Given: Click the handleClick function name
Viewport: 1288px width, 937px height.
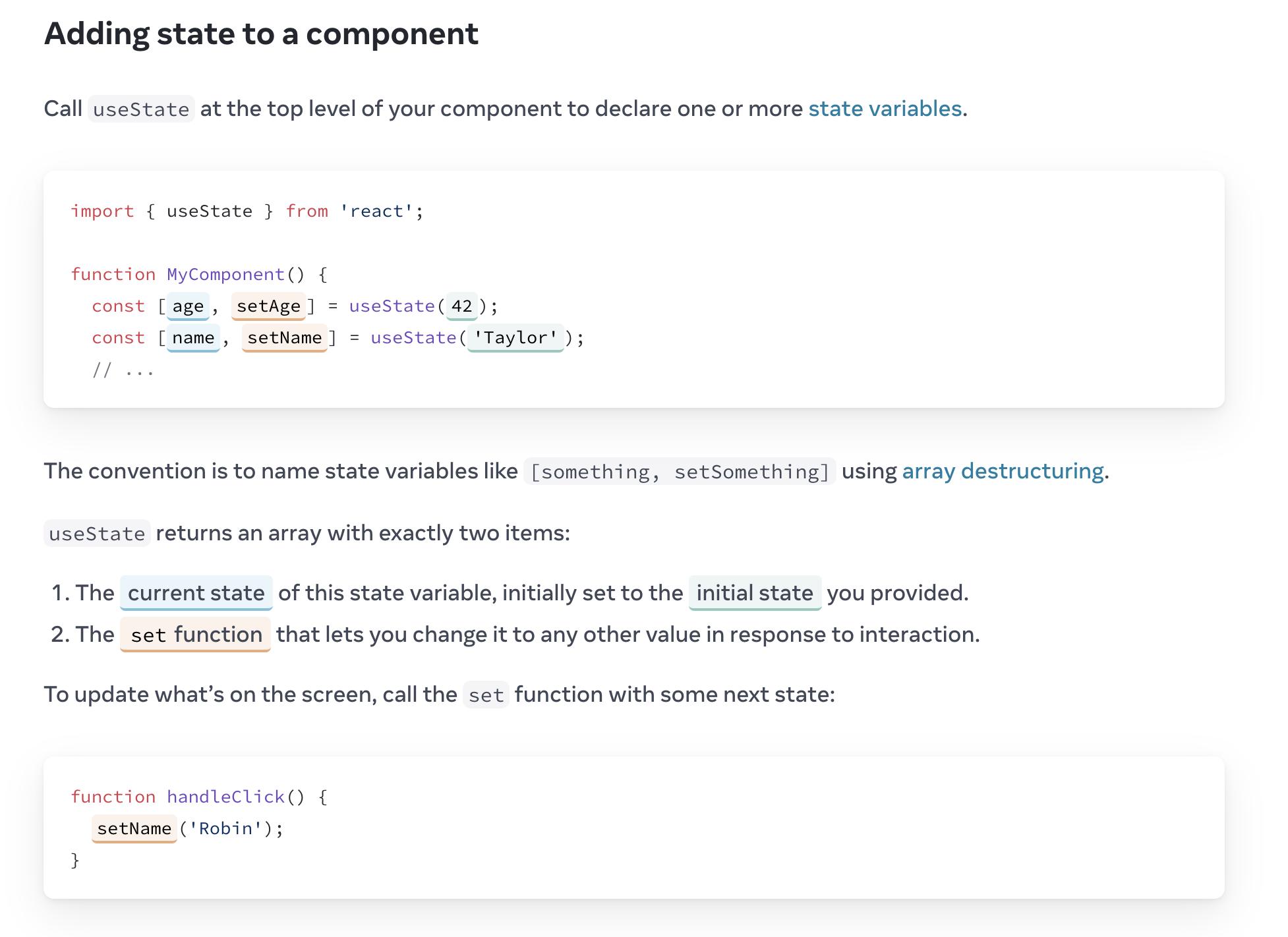Looking at the screenshot, I should tap(225, 797).
